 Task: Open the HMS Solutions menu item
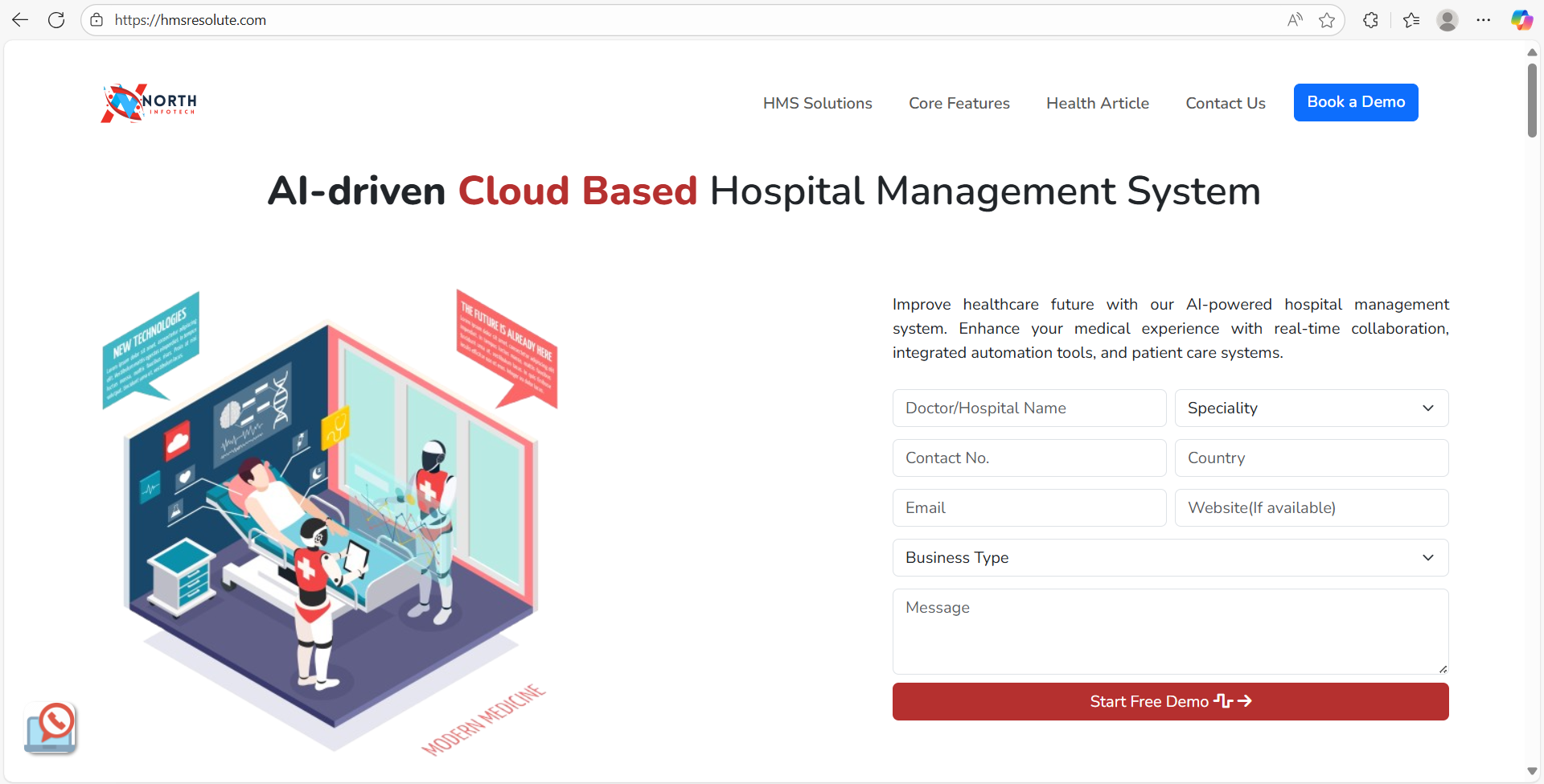click(817, 103)
